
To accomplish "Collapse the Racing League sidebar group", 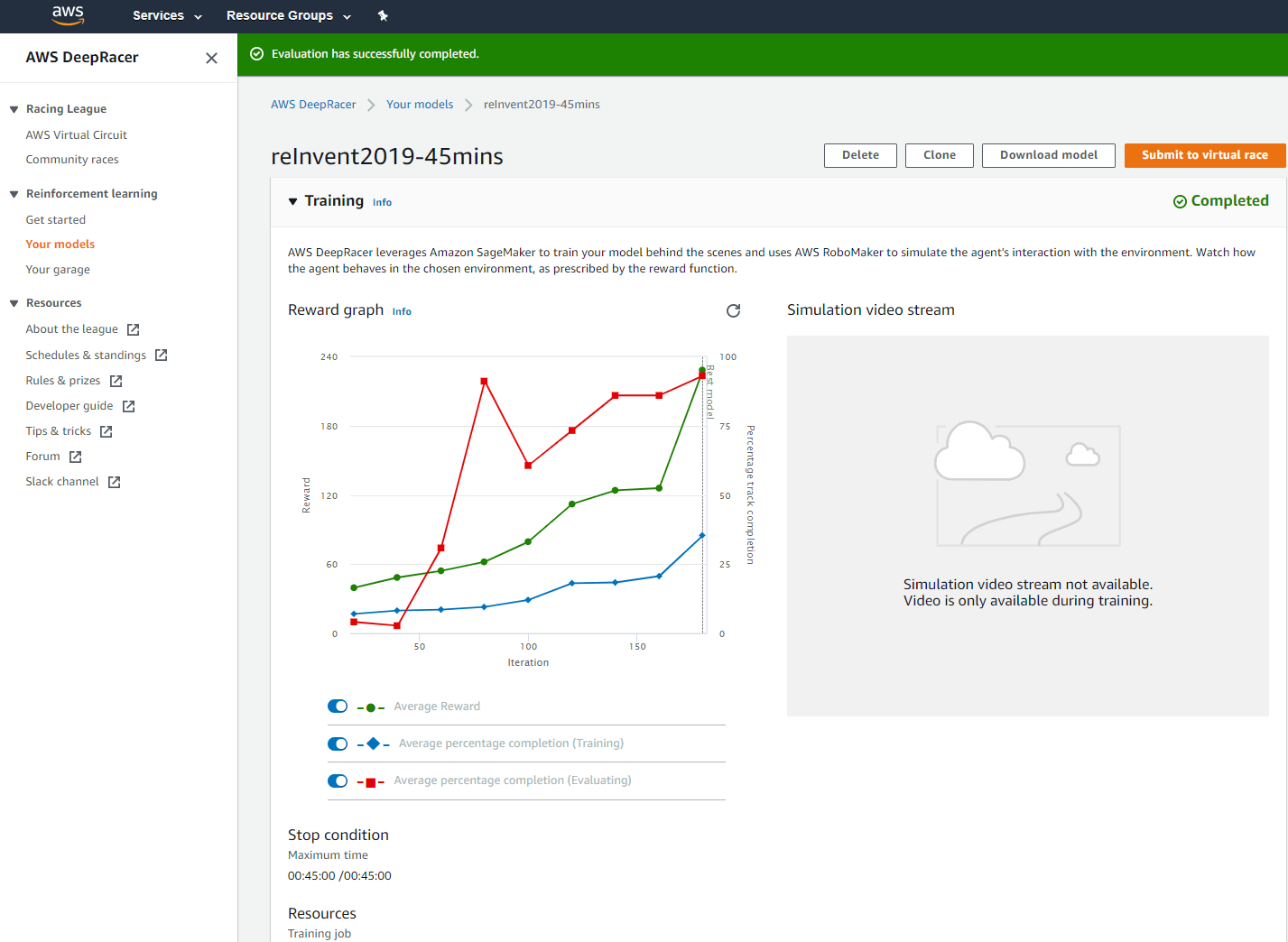I will (14, 109).
